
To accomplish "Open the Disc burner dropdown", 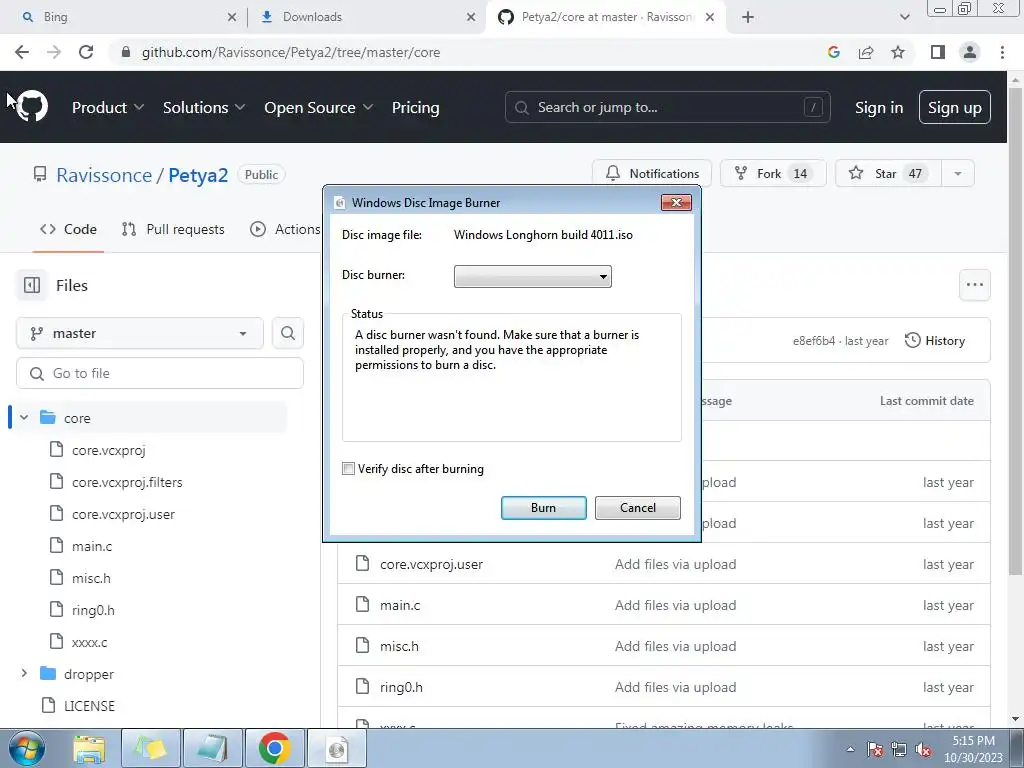I will (x=533, y=276).
